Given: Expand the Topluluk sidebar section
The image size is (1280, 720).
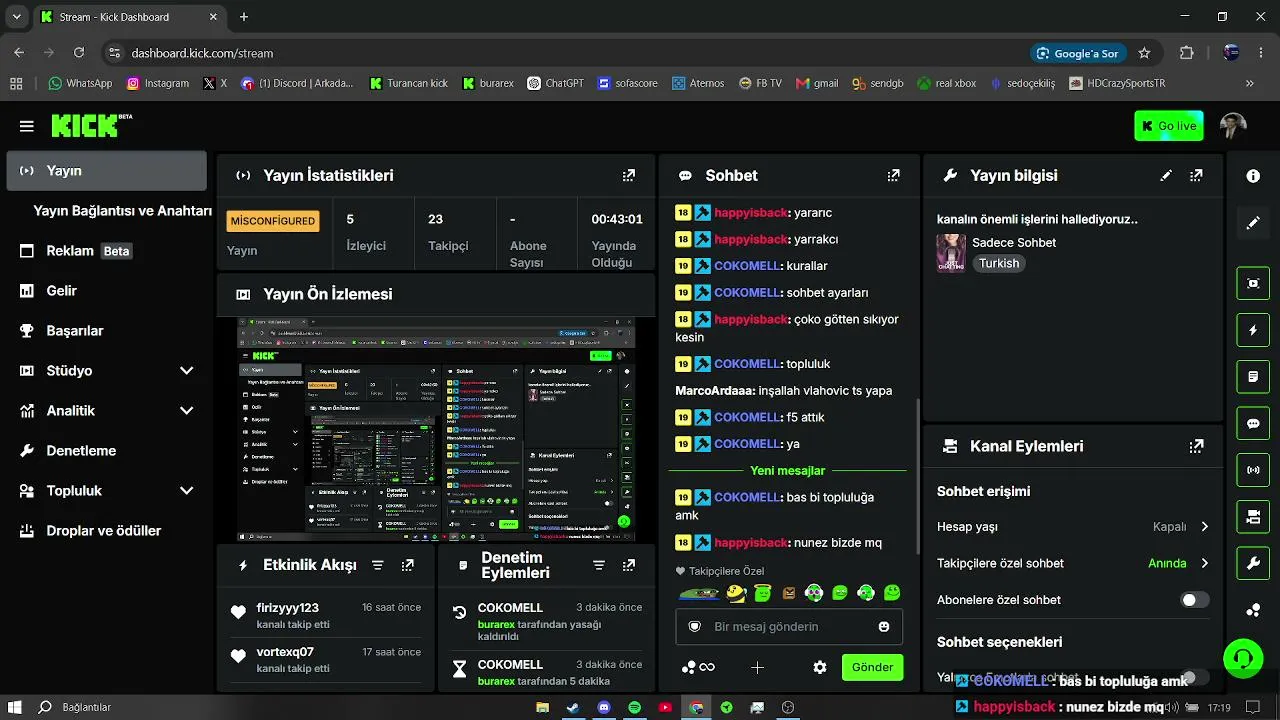Looking at the screenshot, I should pyautogui.click(x=186, y=491).
